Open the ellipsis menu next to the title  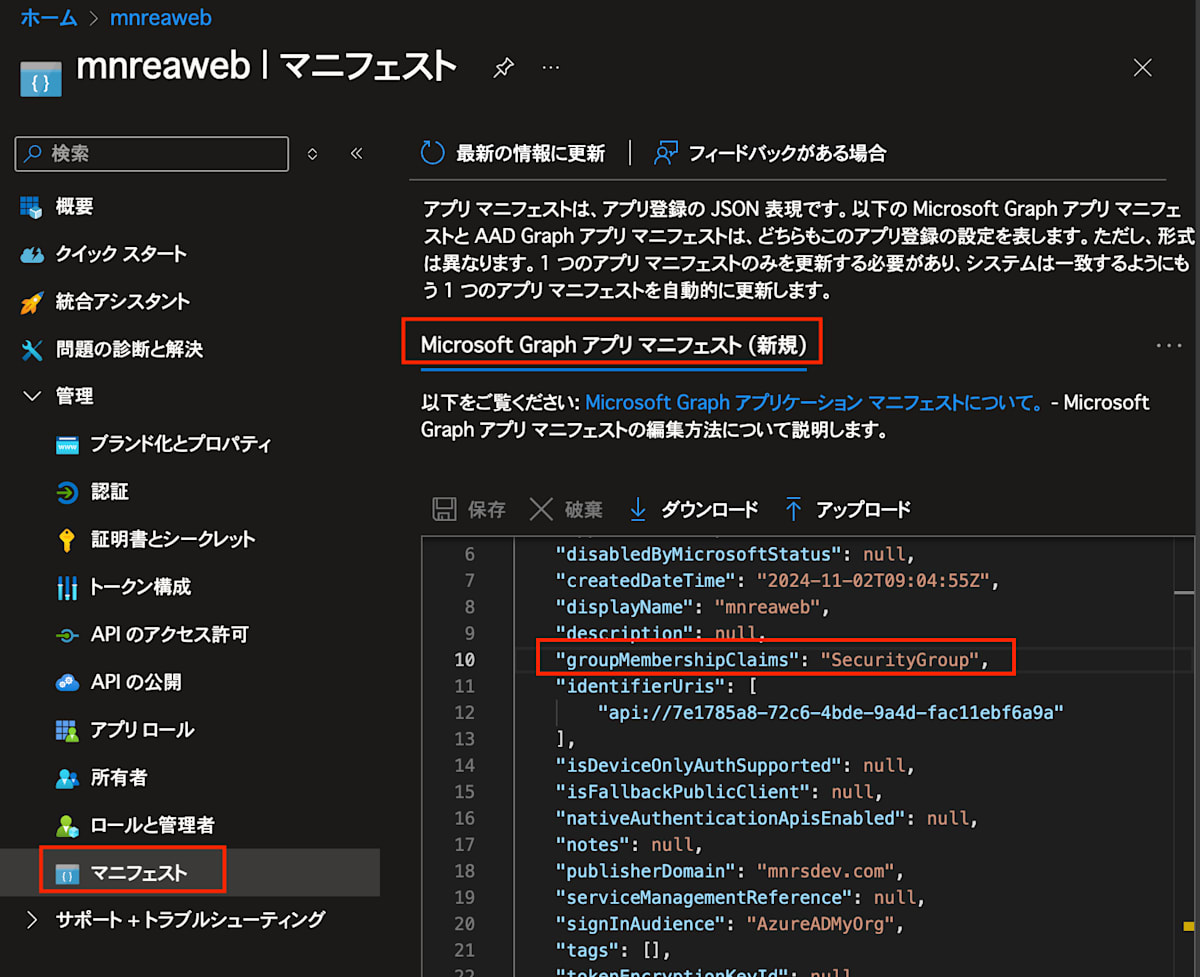click(550, 67)
